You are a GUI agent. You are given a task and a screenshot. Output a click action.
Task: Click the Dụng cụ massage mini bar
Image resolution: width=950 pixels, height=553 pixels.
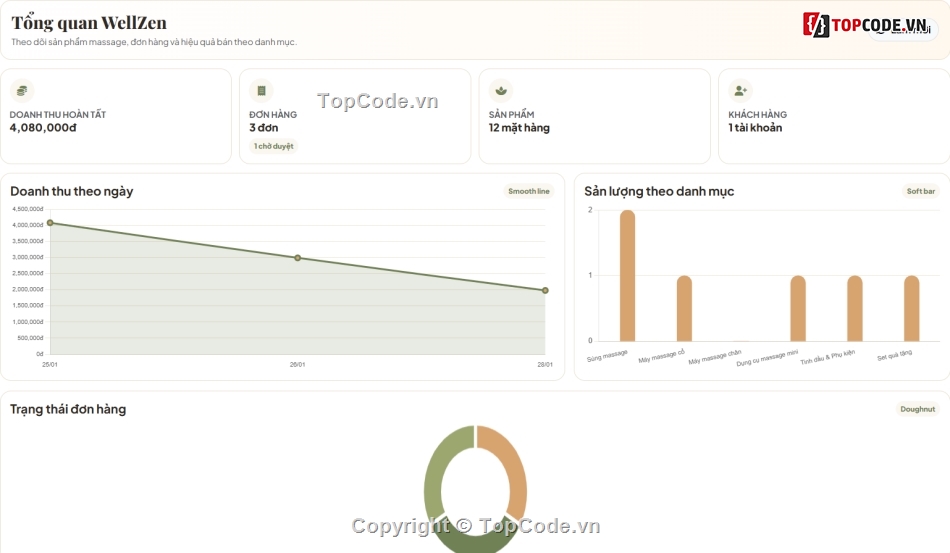coord(798,308)
